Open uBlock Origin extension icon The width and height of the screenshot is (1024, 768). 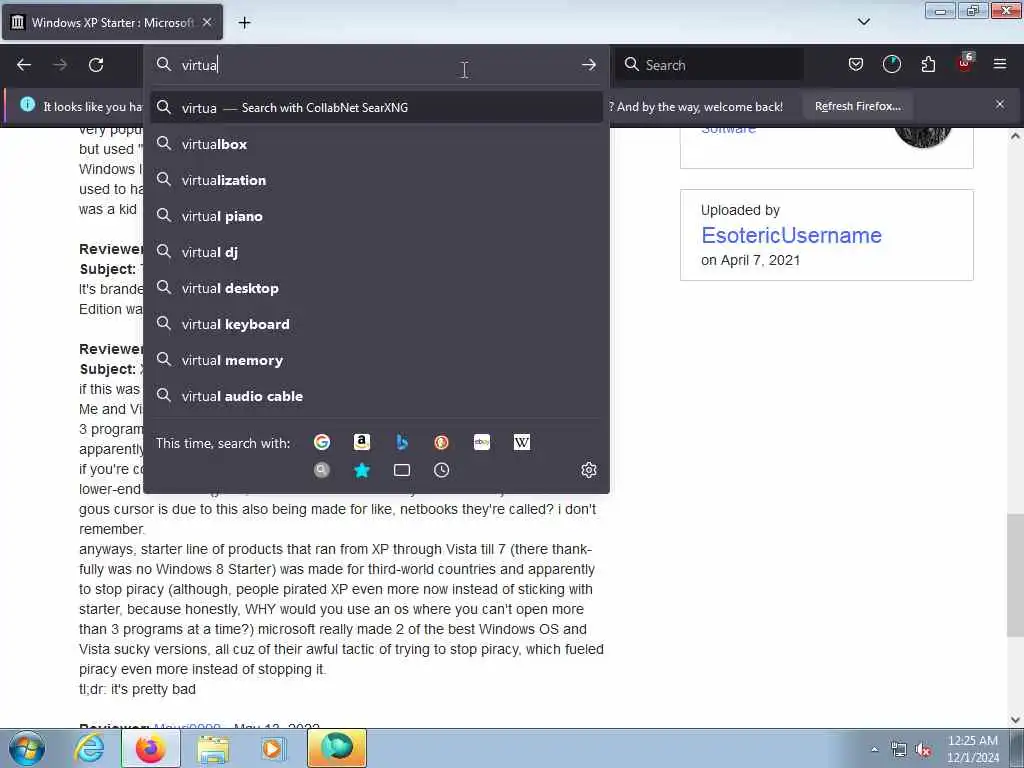[x=965, y=63]
